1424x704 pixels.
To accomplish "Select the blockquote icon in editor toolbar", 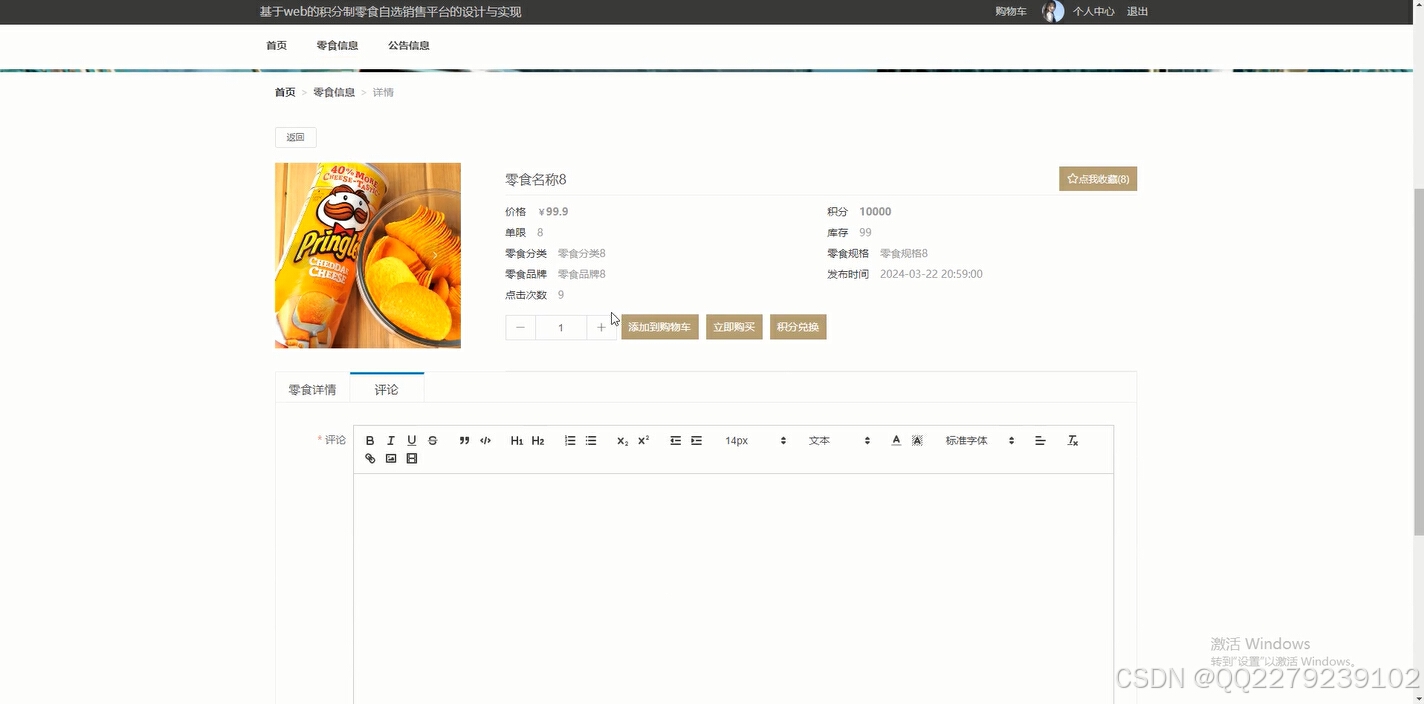I will pos(464,440).
